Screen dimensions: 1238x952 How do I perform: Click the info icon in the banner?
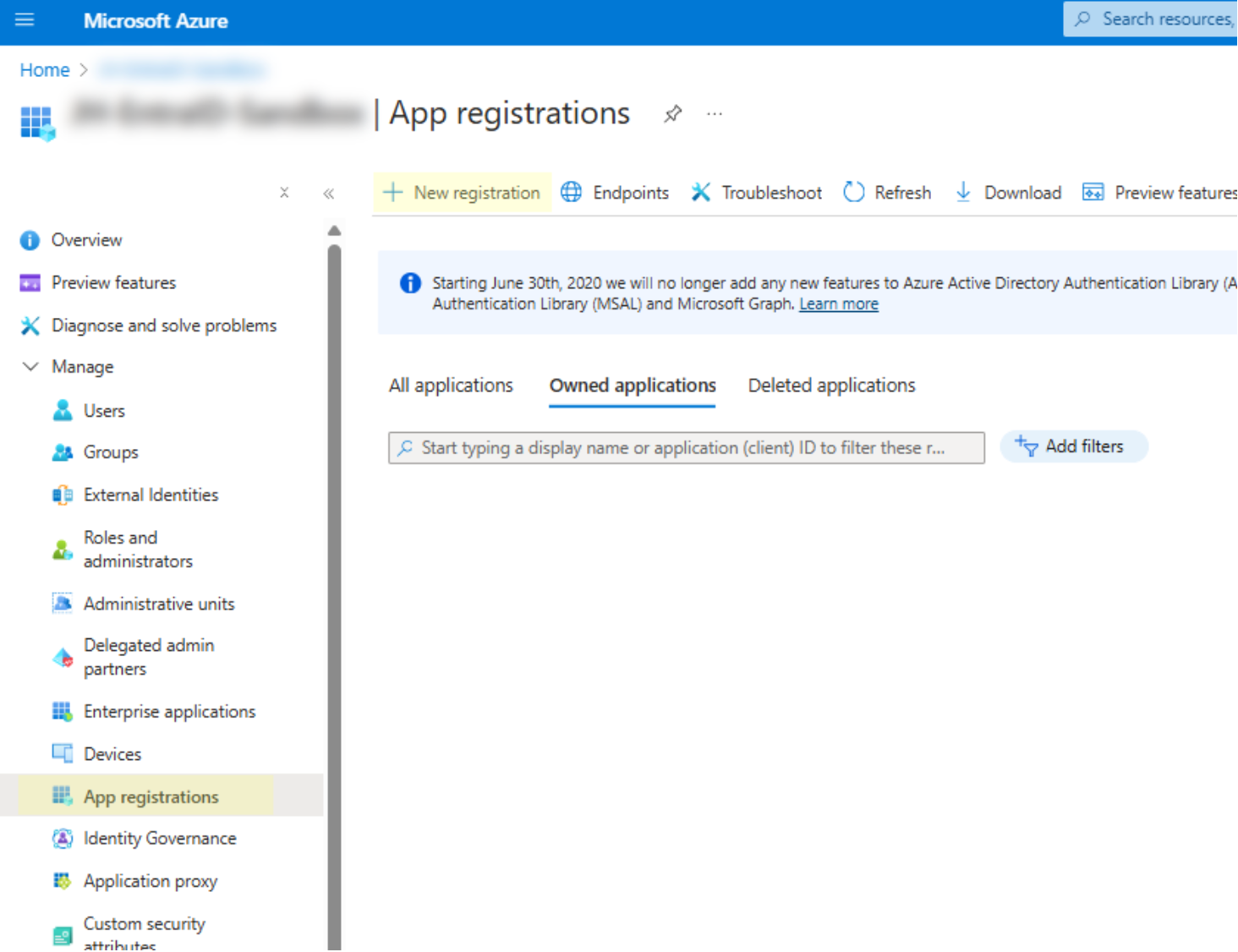pyautogui.click(x=410, y=283)
